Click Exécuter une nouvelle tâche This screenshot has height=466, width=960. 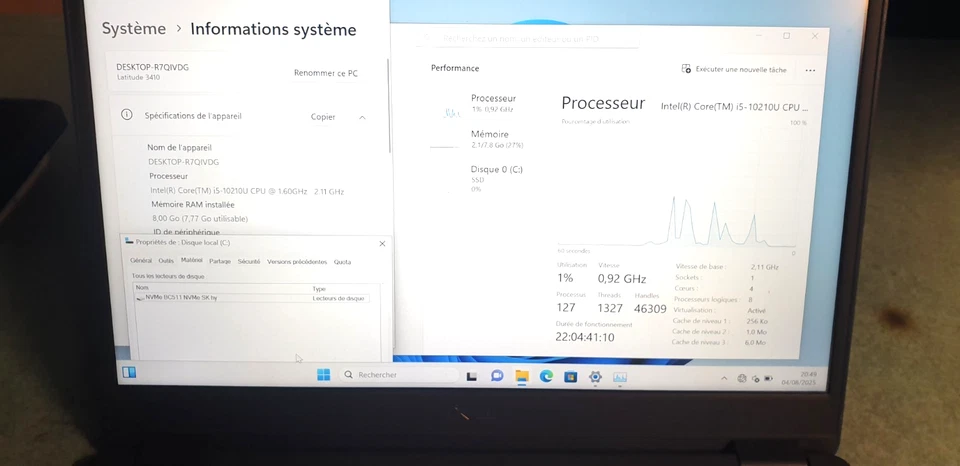734,69
